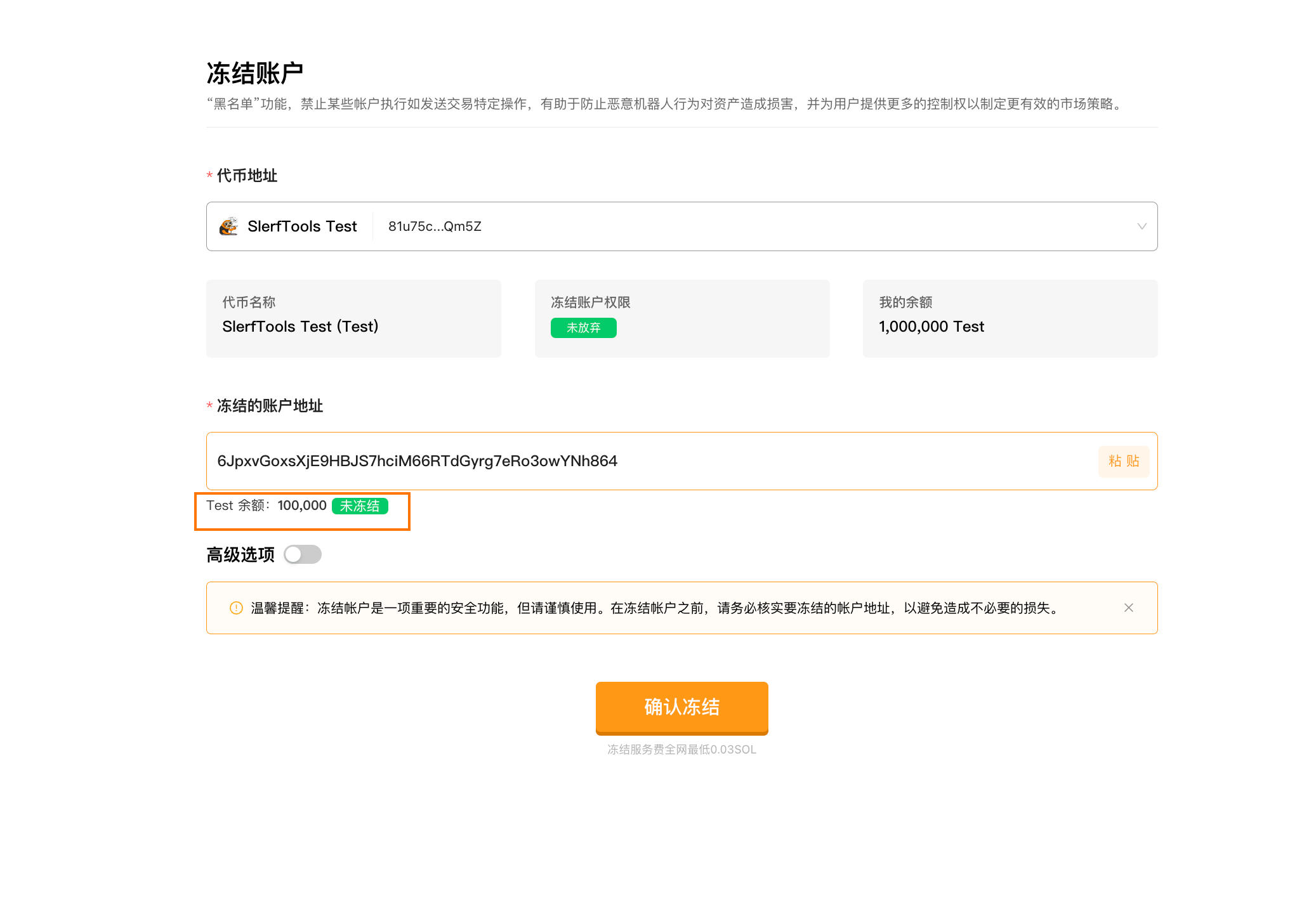Click the 81u75c...Qm5Z token address text
The width and height of the screenshot is (1316, 912).
click(435, 226)
